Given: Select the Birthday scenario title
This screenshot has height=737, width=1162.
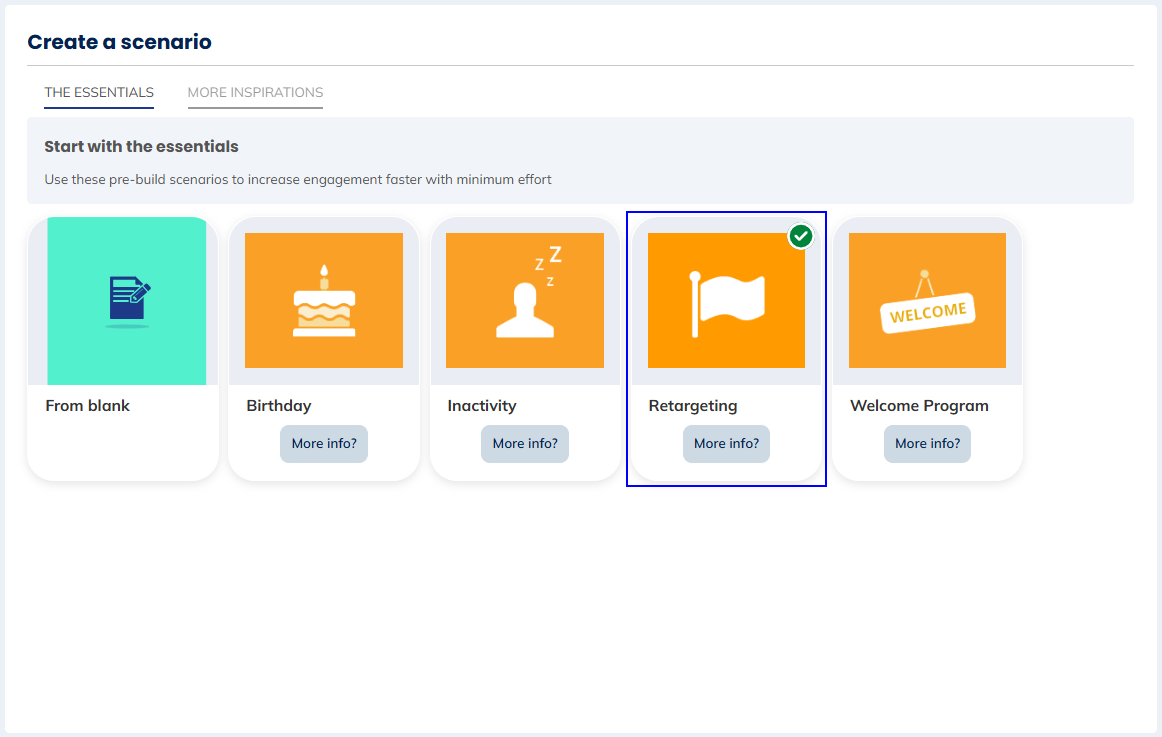Looking at the screenshot, I should tap(279, 406).
